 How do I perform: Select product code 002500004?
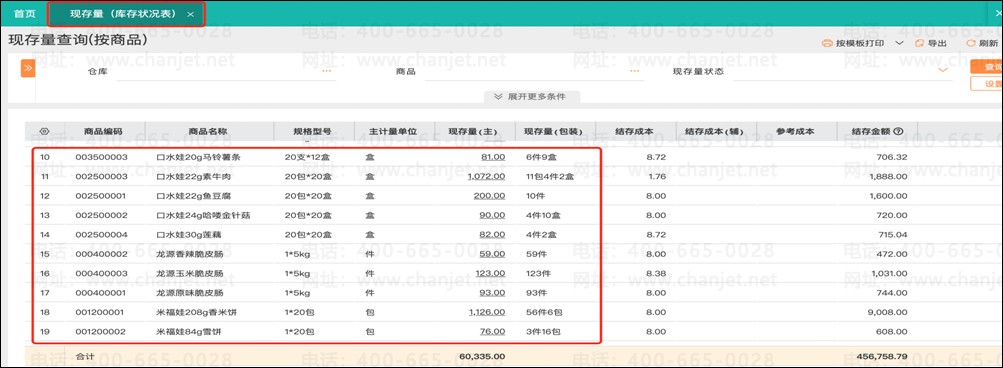pyautogui.click(x=102, y=235)
